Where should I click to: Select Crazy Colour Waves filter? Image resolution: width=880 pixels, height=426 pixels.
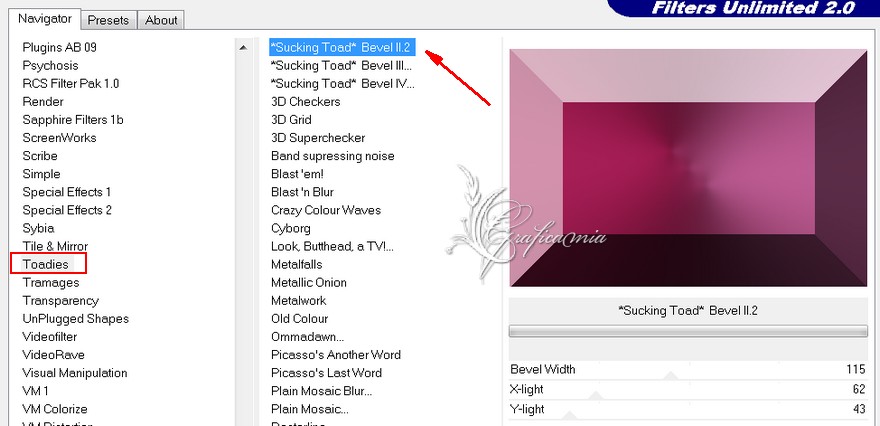coord(326,210)
